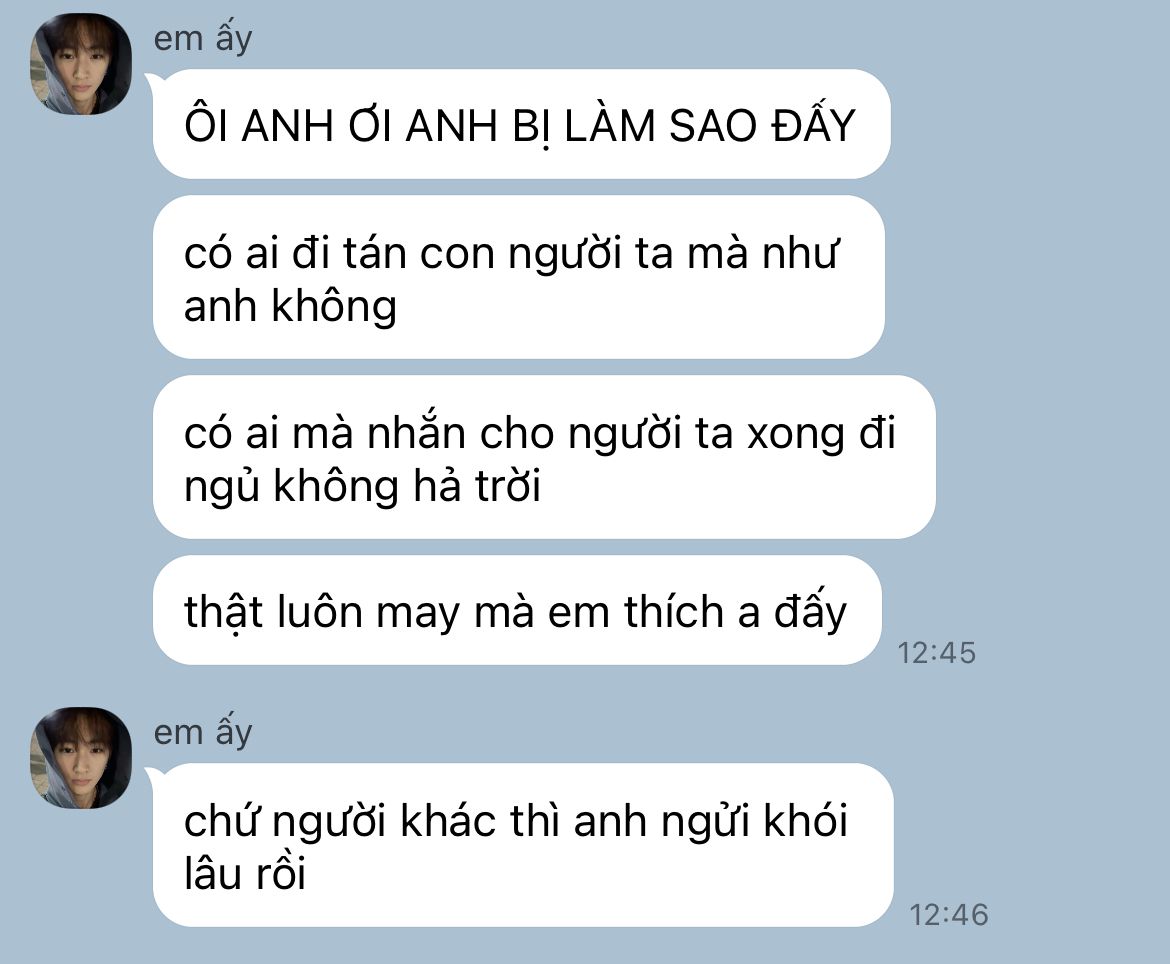Select the message starting chứ người khác
The width and height of the screenshot is (1170, 964).
[523, 845]
